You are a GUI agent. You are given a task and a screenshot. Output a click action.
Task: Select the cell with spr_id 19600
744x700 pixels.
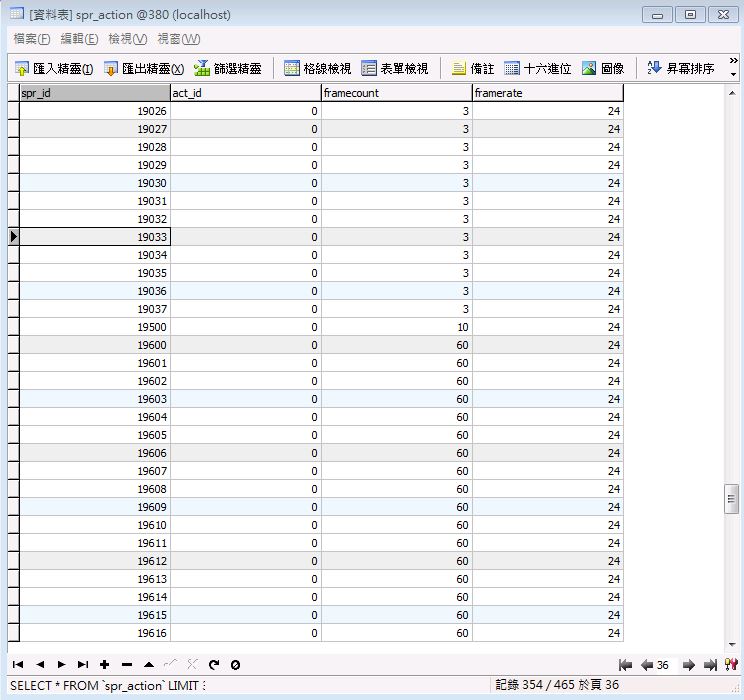[95, 345]
